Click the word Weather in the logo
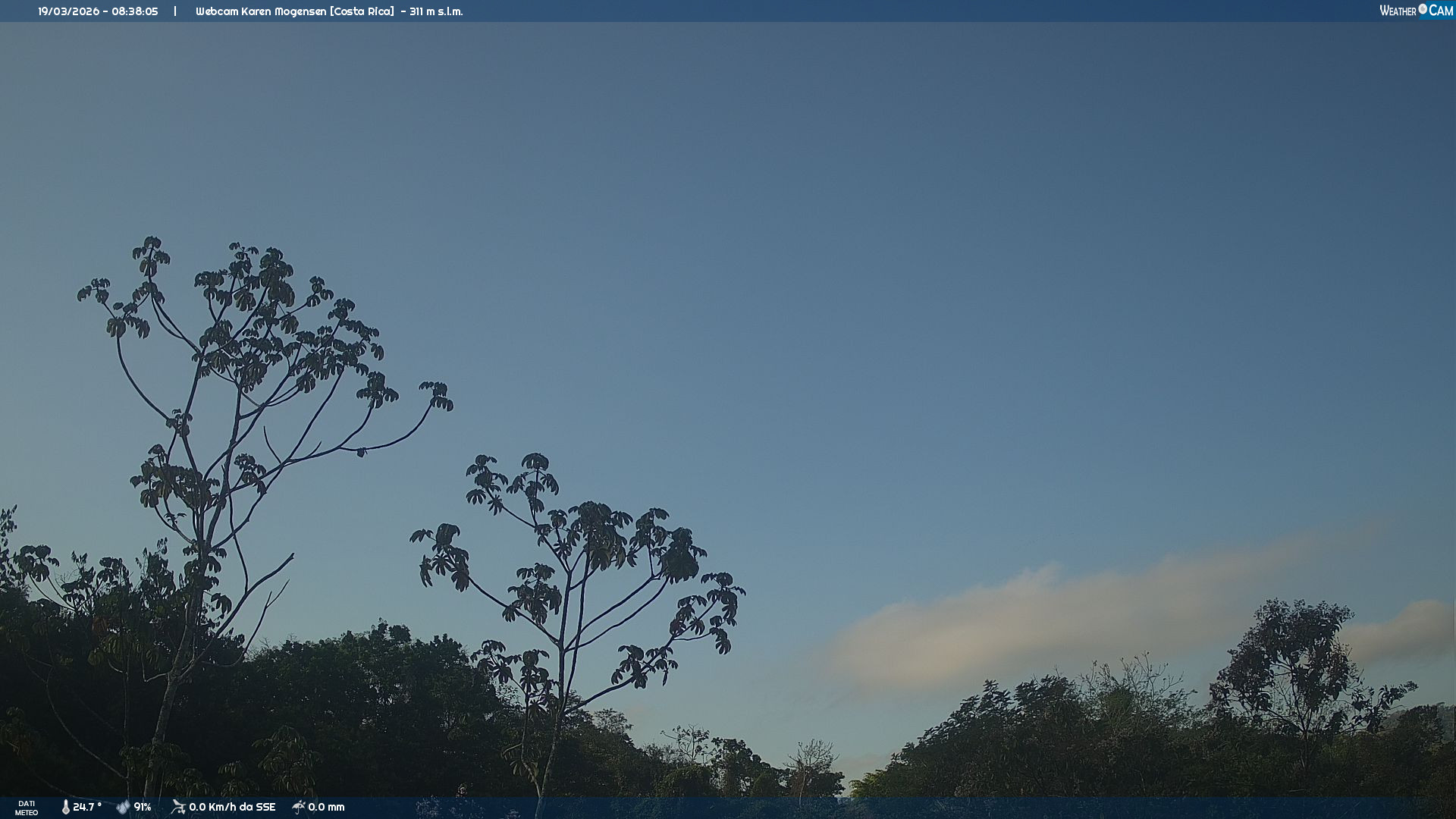 [x=1398, y=11]
